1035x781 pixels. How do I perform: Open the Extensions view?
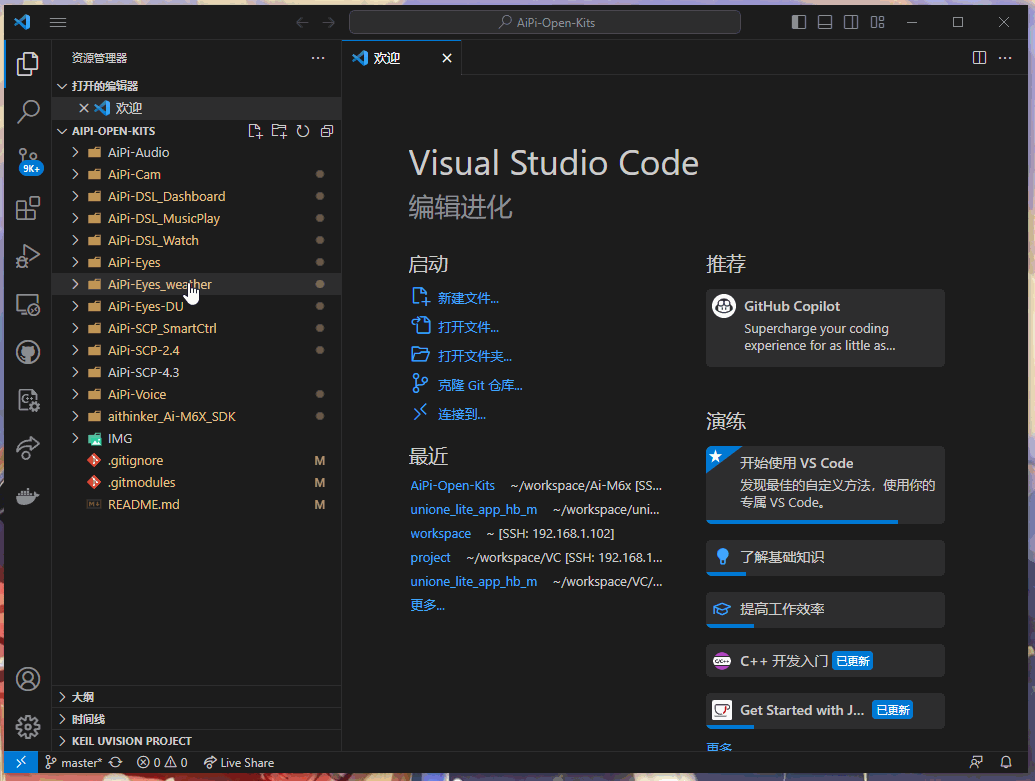[x=28, y=208]
